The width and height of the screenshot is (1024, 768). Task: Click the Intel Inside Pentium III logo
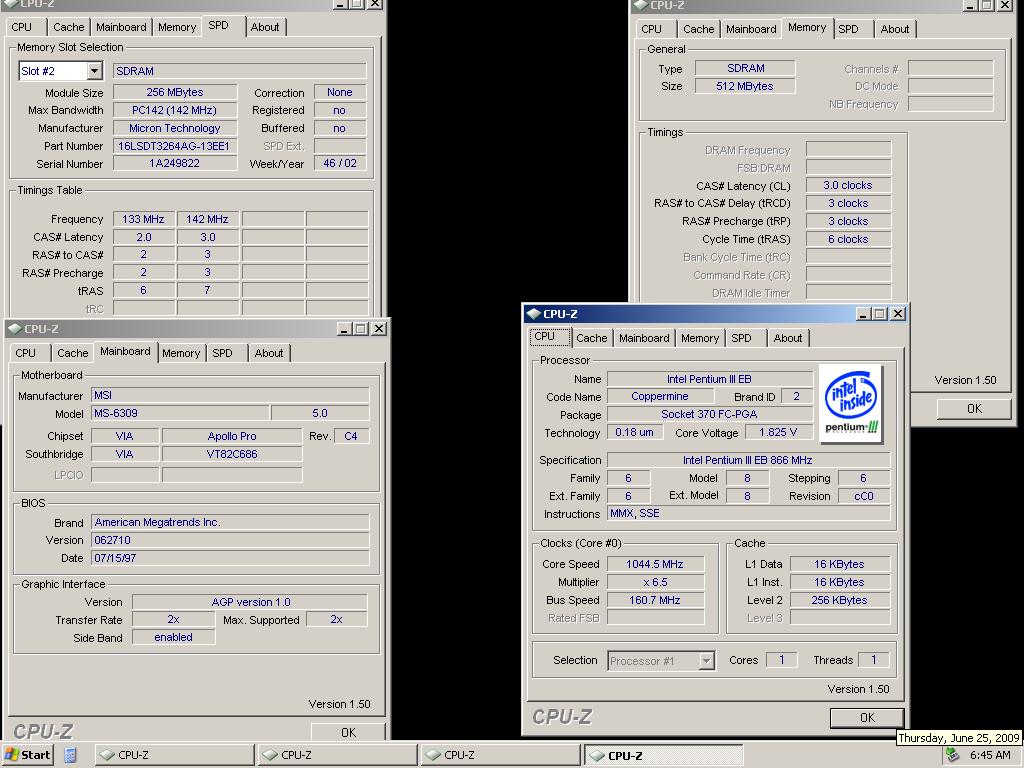point(851,403)
